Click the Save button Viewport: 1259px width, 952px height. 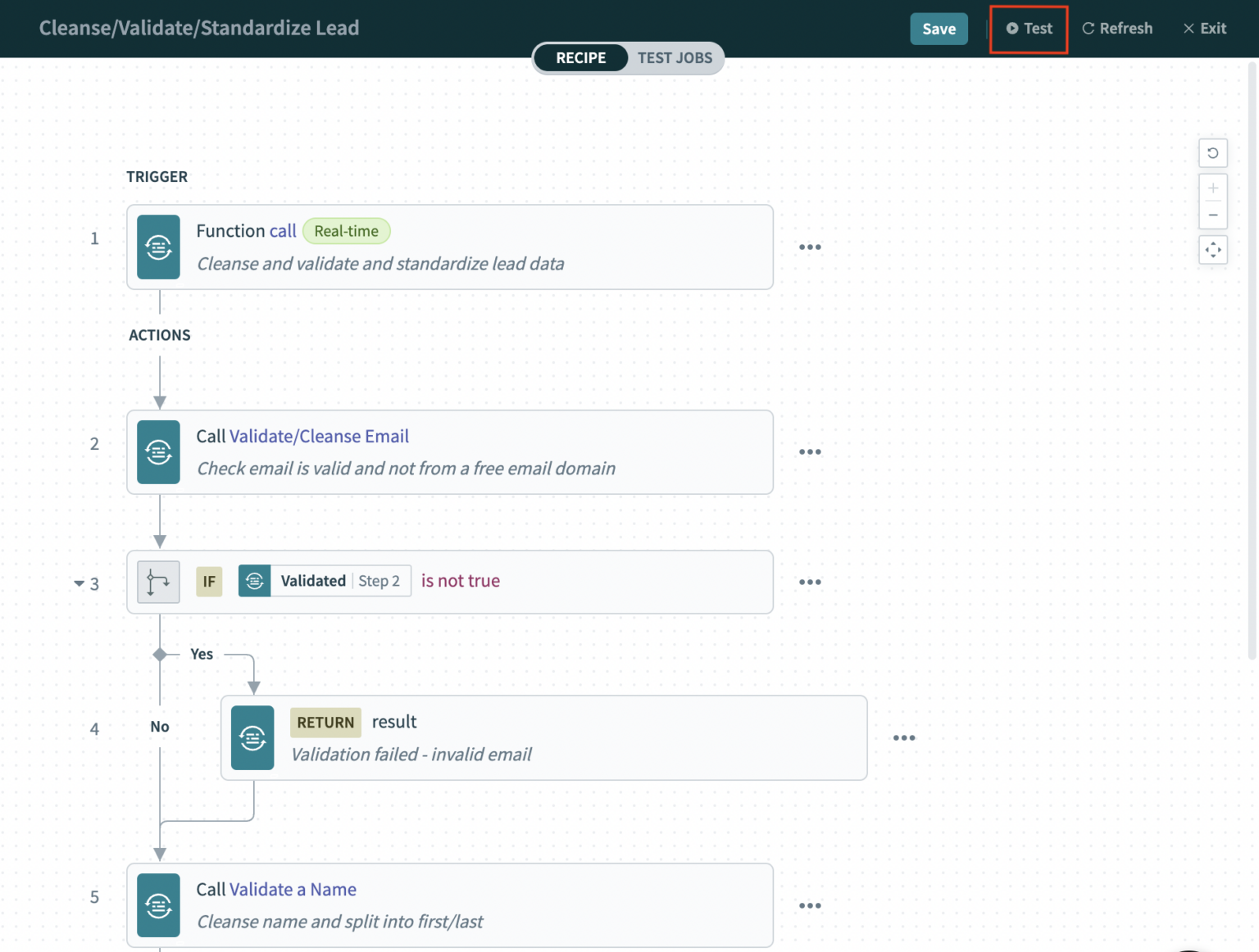[939, 28]
